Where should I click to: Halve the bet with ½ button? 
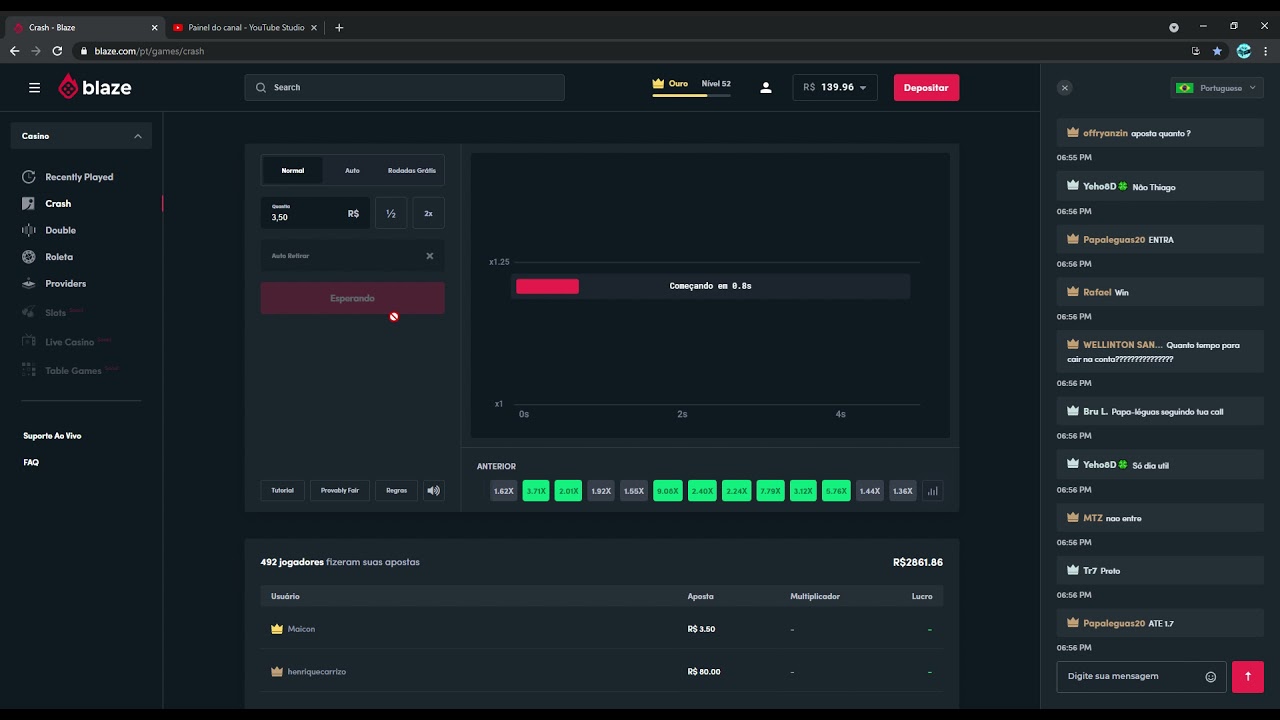pyautogui.click(x=391, y=213)
